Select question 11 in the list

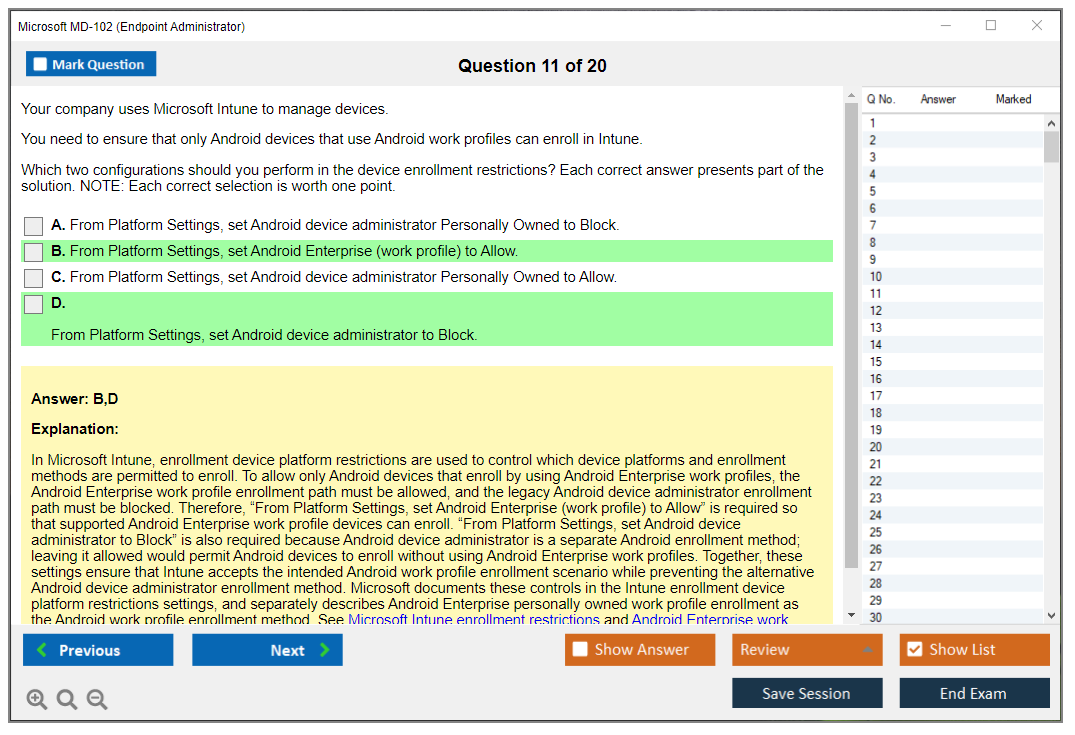pos(953,293)
